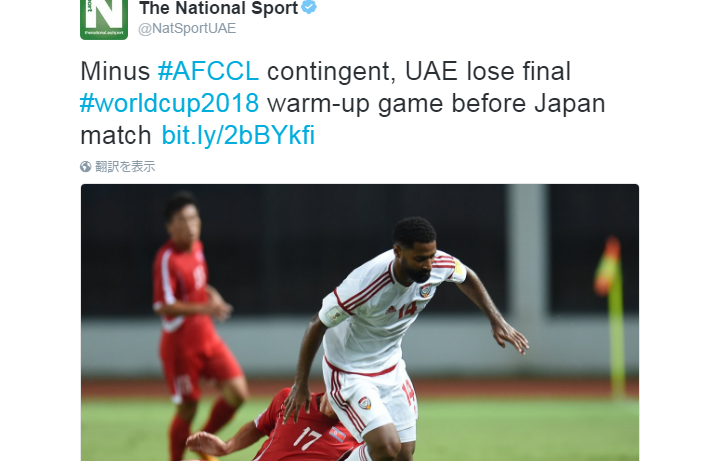Click the tweet text "warm-up game before Japan"
The height and width of the screenshot is (461, 727).
[436, 103]
